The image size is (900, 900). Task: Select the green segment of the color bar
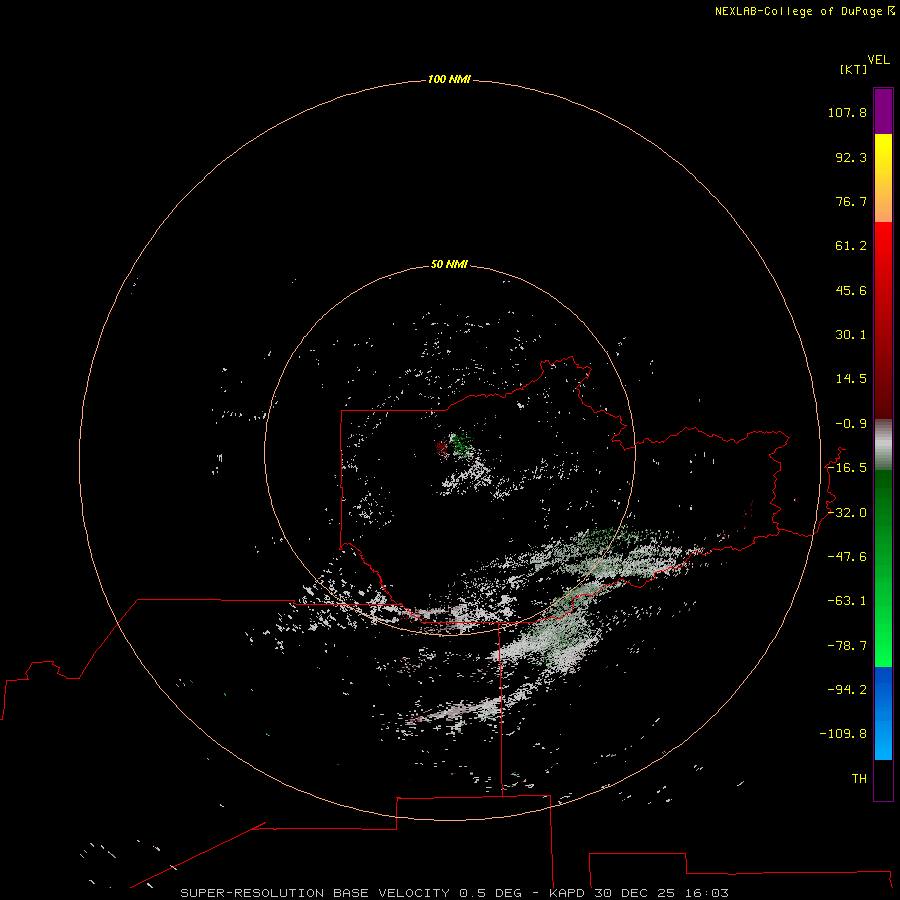coord(883,568)
